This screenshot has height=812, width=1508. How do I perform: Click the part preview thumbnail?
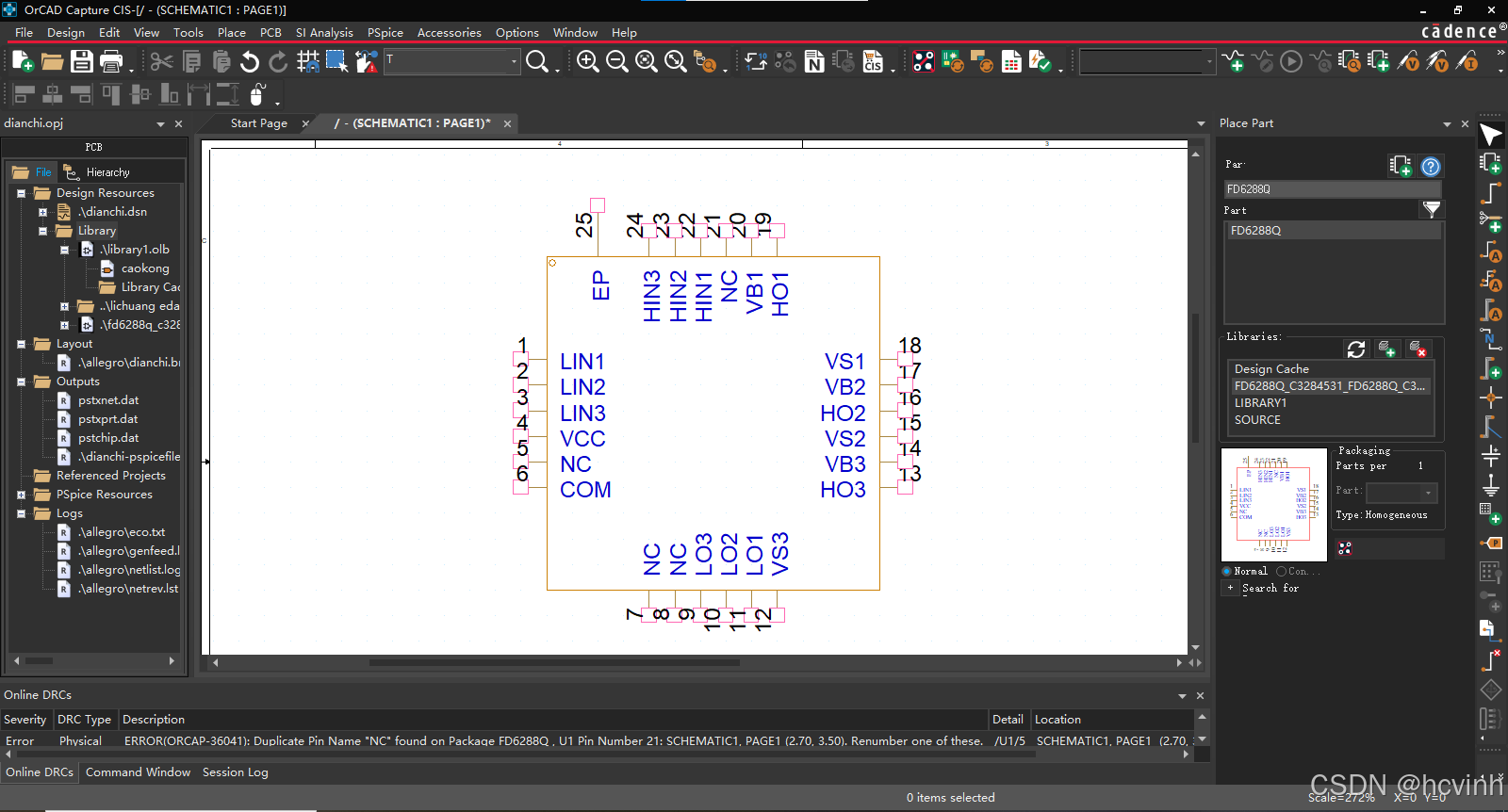[1274, 505]
